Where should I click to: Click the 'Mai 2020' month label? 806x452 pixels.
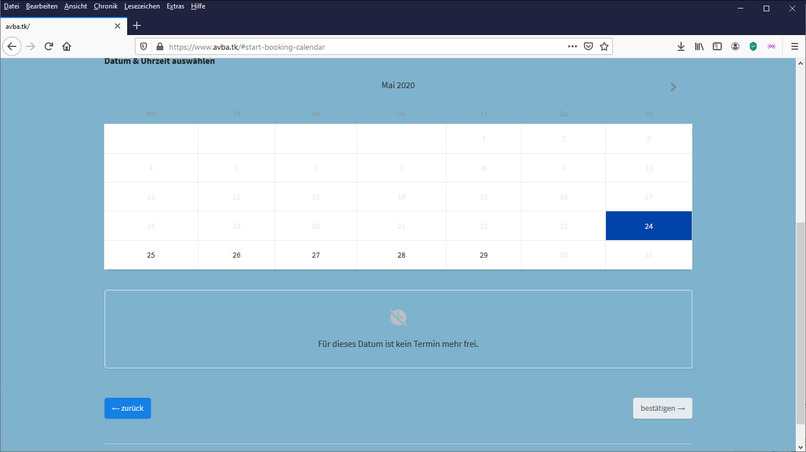pyautogui.click(x=398, y=85)
